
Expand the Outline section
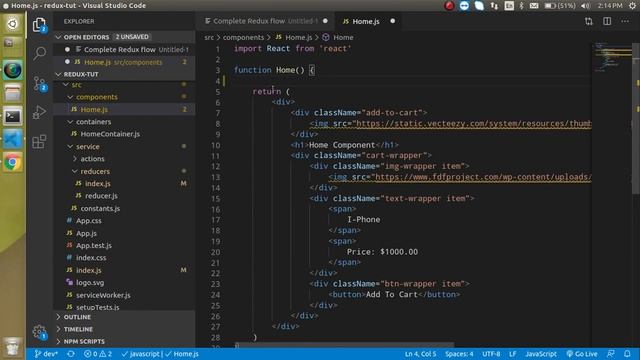click(124, 317)
